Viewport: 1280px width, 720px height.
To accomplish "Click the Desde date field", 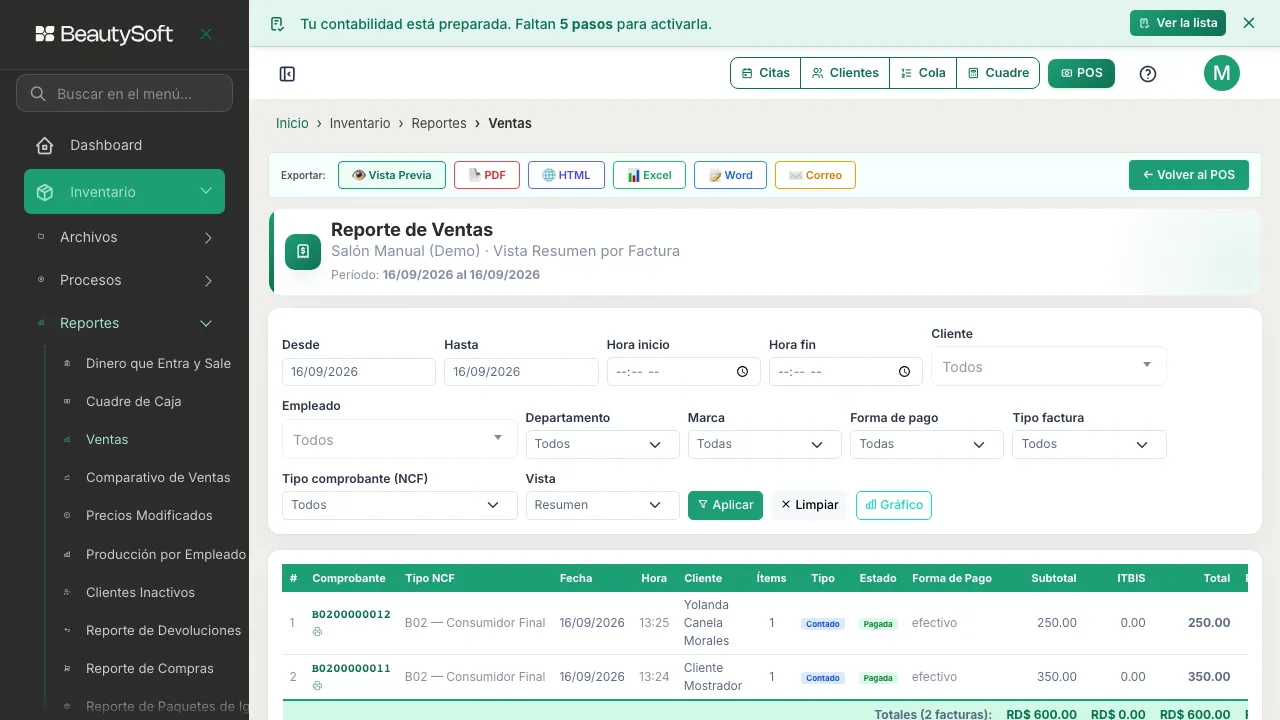I will [x=359, y=372].
